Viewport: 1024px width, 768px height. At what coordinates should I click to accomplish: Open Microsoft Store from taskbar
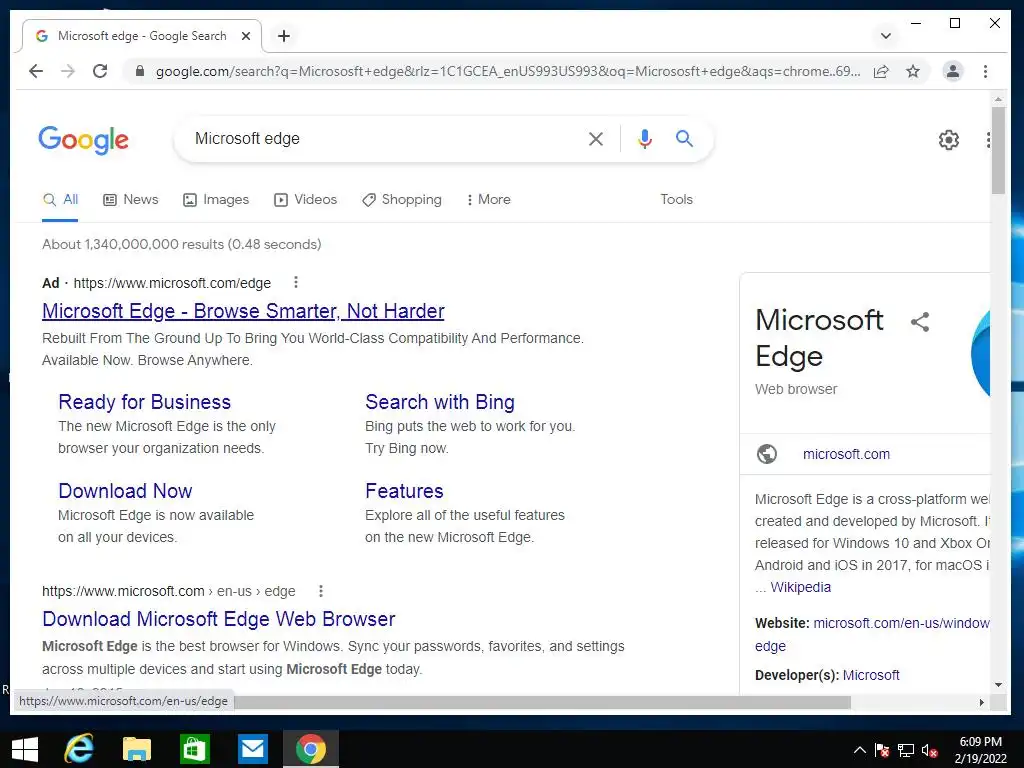point(195,749)
